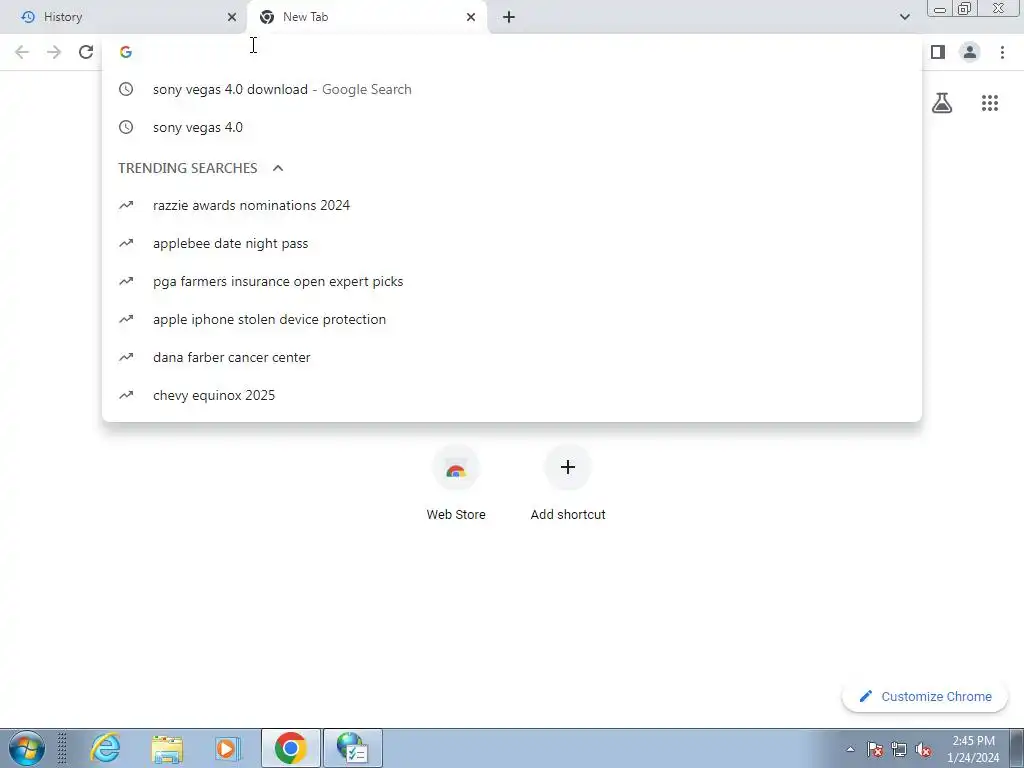The image size is (1024, 768).
Task: Open the Google apps grid
Action: [x=990, y=103]
